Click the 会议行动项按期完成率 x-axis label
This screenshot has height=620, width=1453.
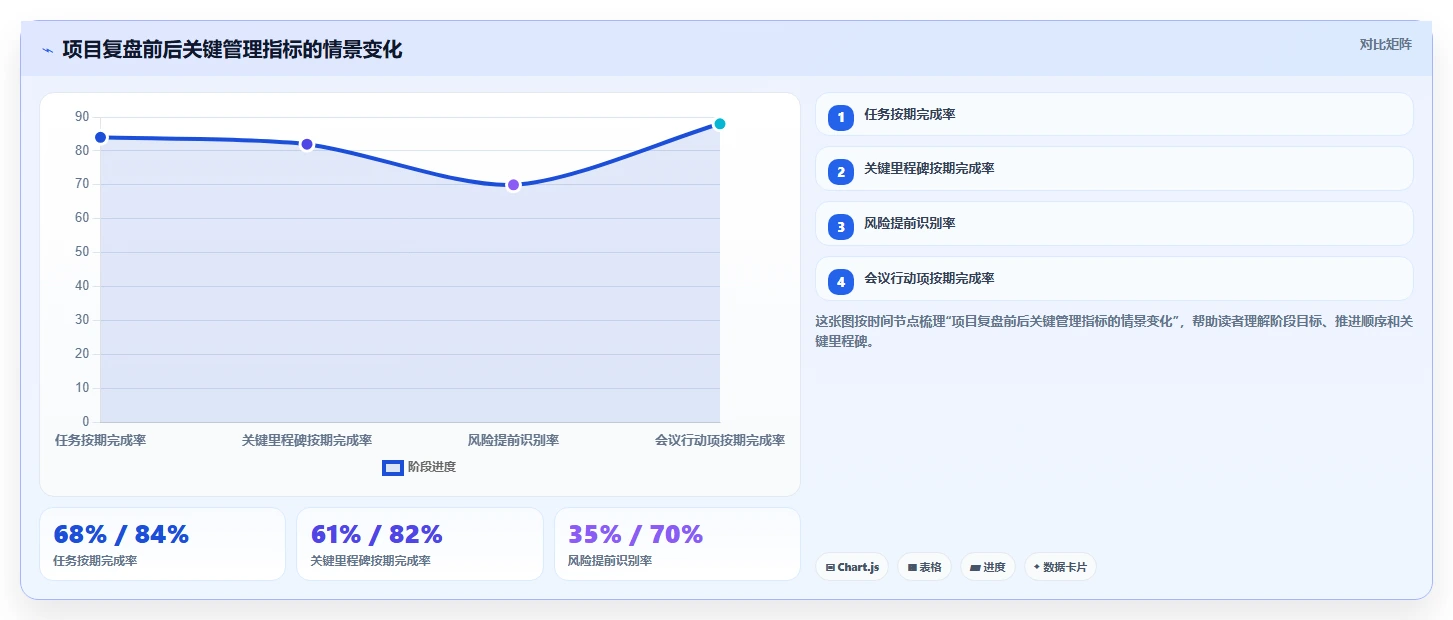pyautogui.click(x=720, y=440)
